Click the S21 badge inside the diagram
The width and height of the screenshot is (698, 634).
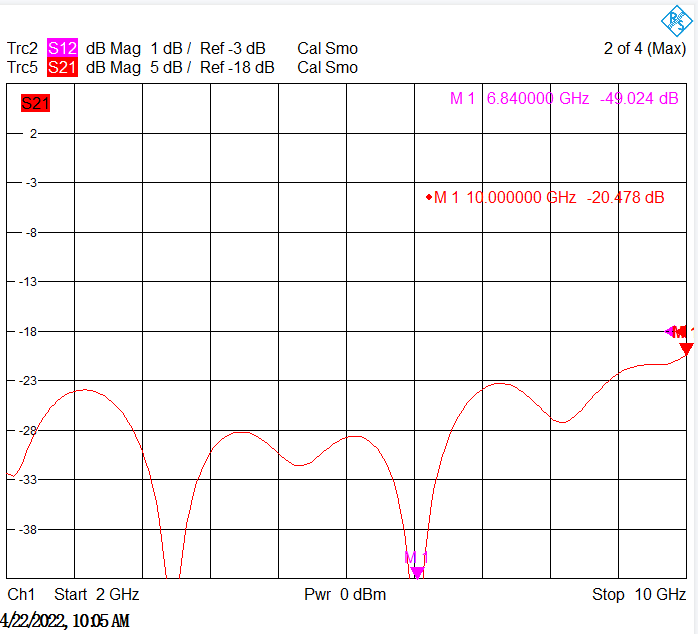tap(35, 103)
